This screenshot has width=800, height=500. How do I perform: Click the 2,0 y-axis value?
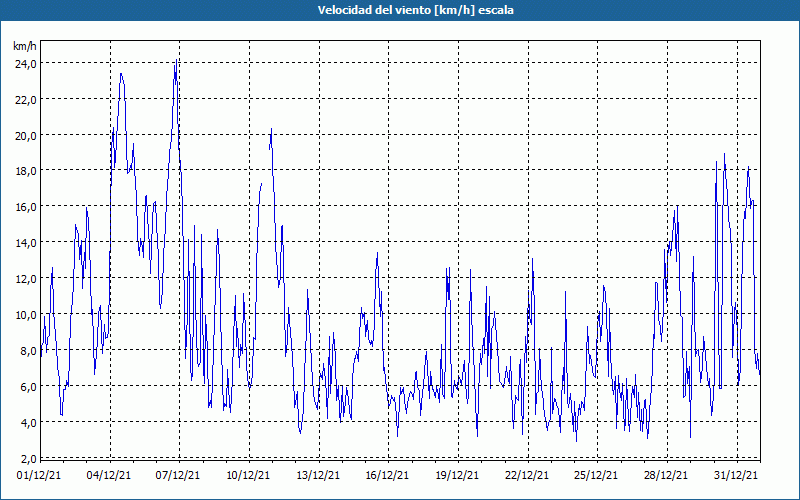[28, 458]
